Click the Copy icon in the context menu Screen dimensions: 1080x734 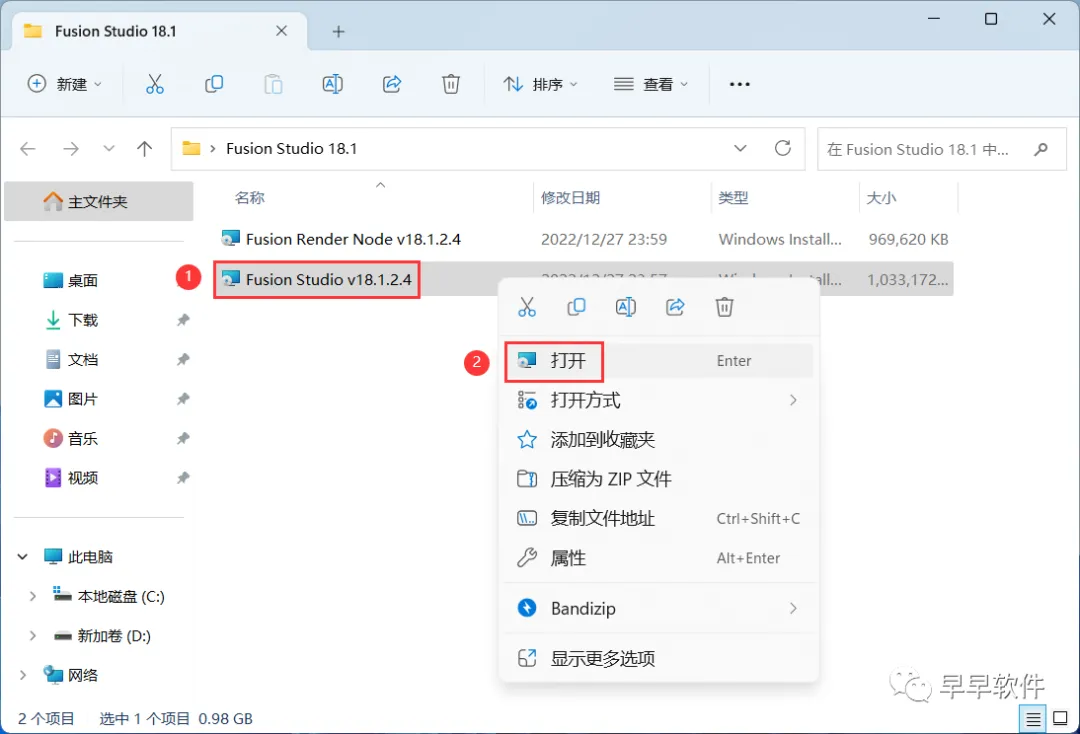(577, 307)
